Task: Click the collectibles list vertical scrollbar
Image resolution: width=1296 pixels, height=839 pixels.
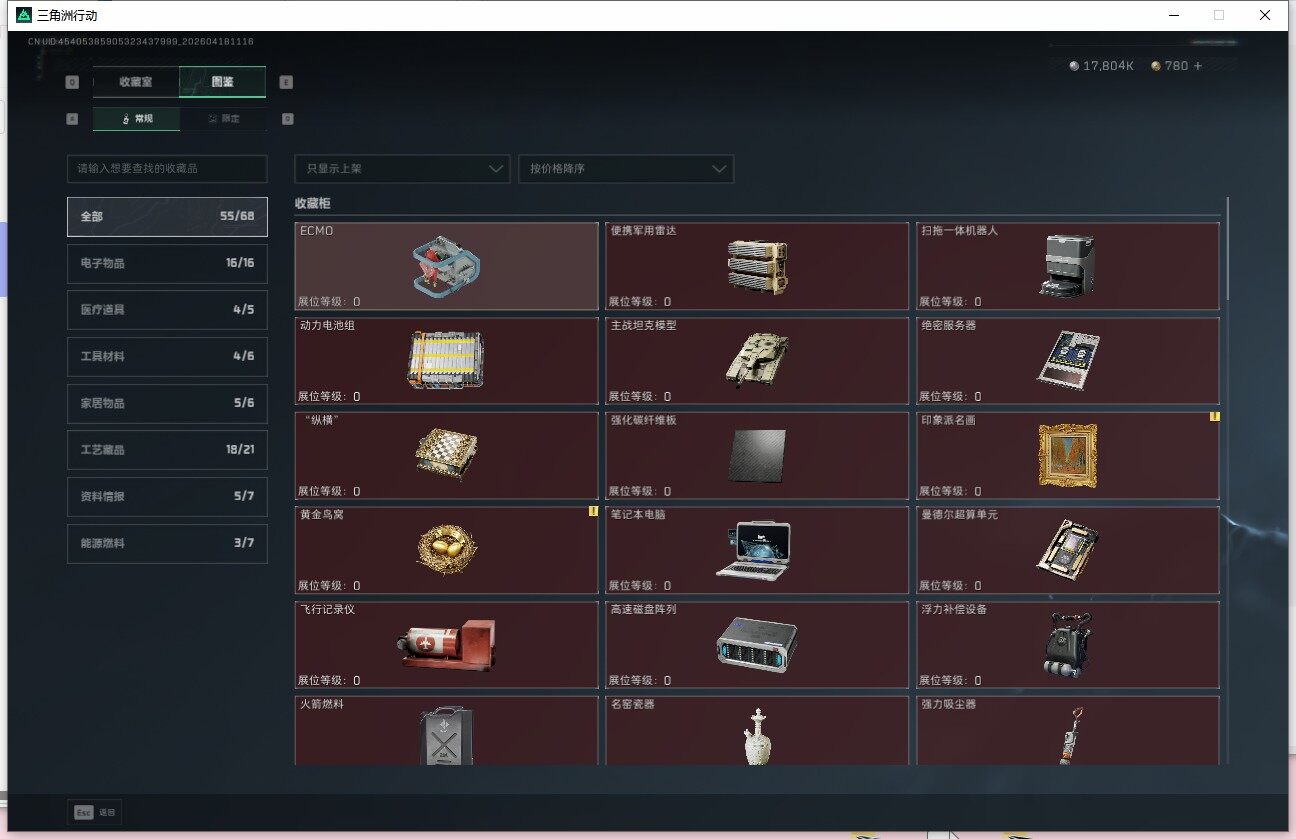Action: (1227, 250)
